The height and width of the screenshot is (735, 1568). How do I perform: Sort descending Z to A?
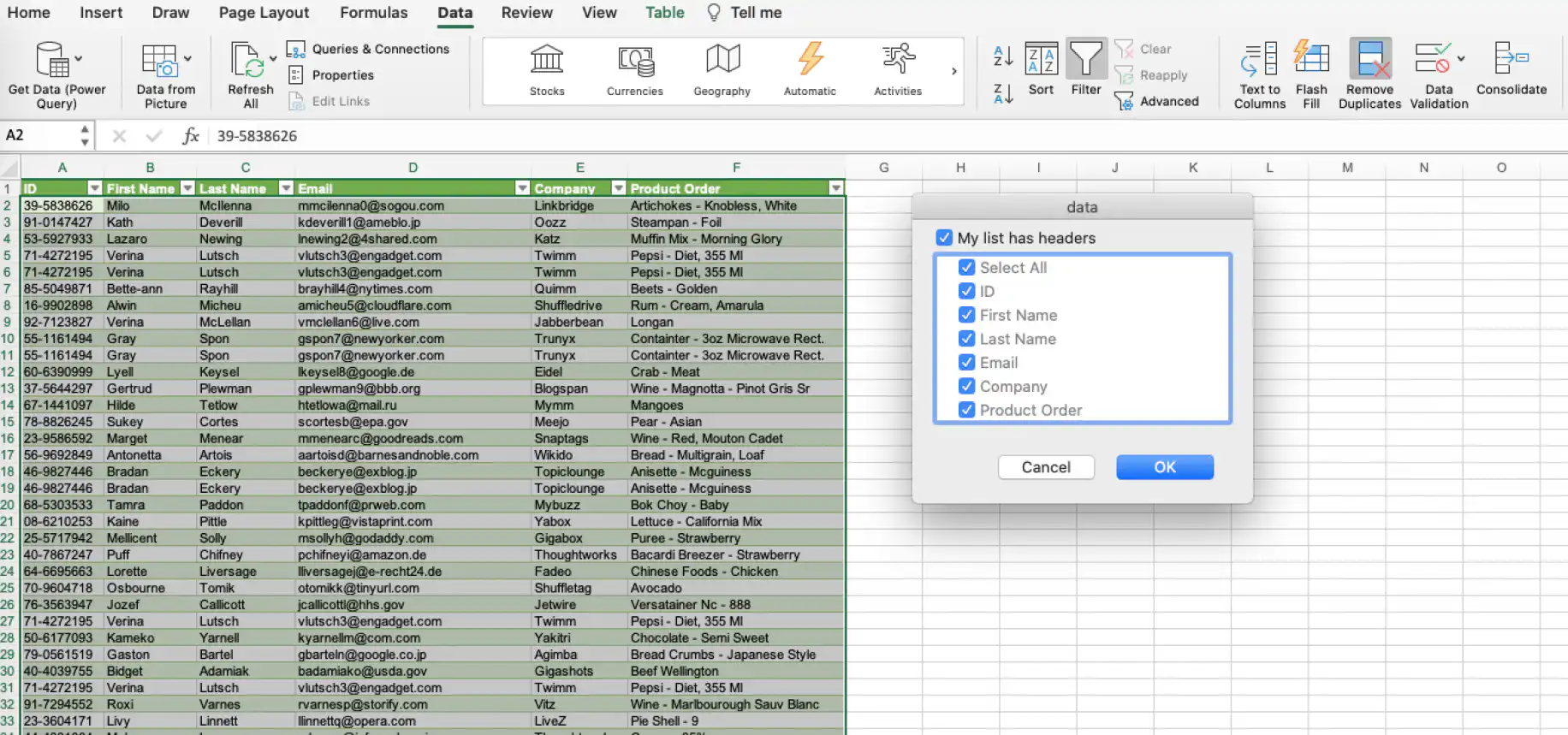[1003, 92]
